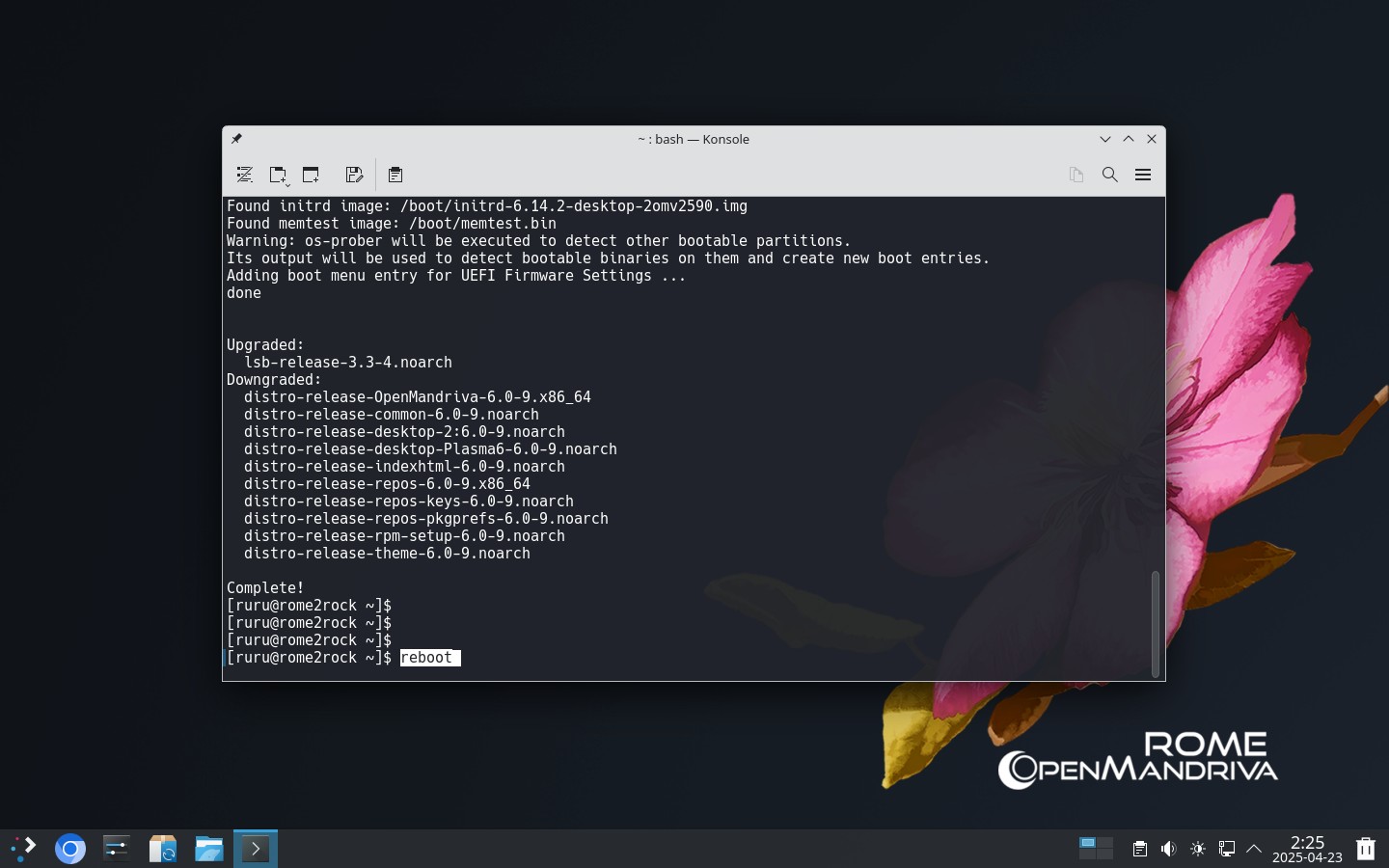This screenshot has width=1389, height=868.
Task: Open System Settings from the taskbar
Action: pos(116,849)
